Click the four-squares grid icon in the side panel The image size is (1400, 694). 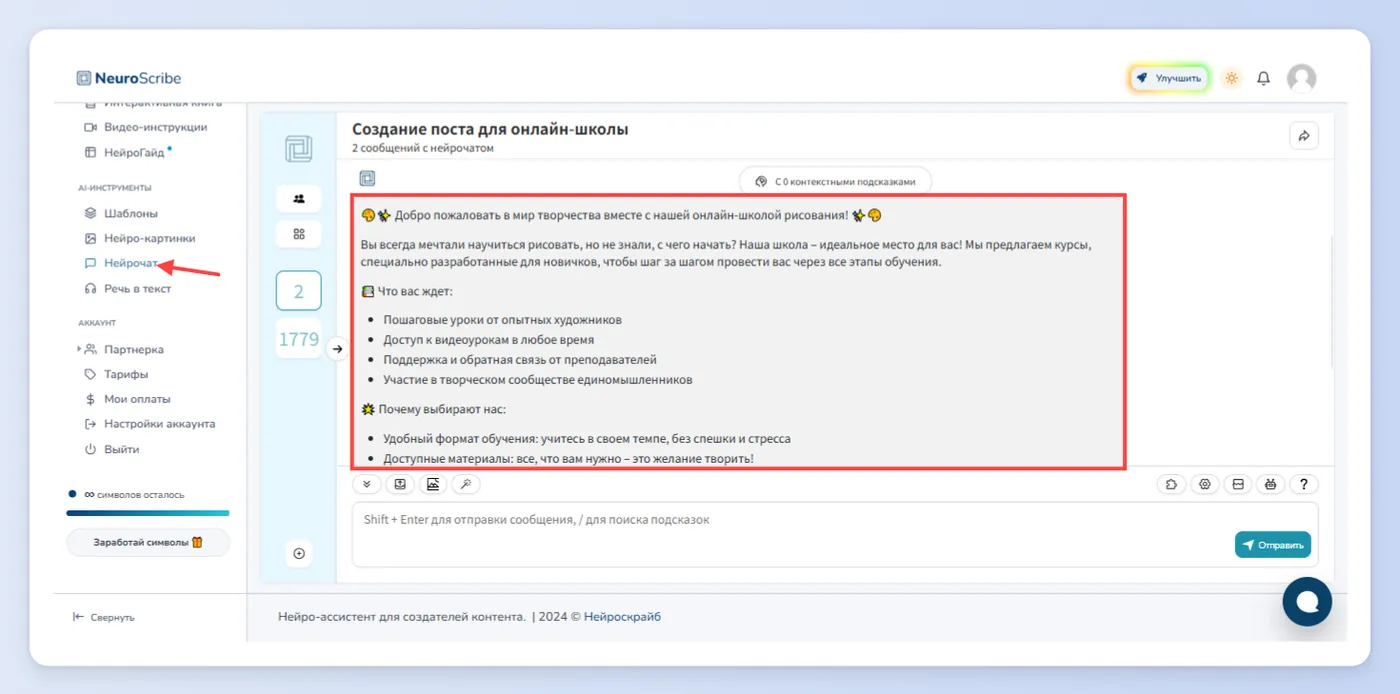point(299,234)
